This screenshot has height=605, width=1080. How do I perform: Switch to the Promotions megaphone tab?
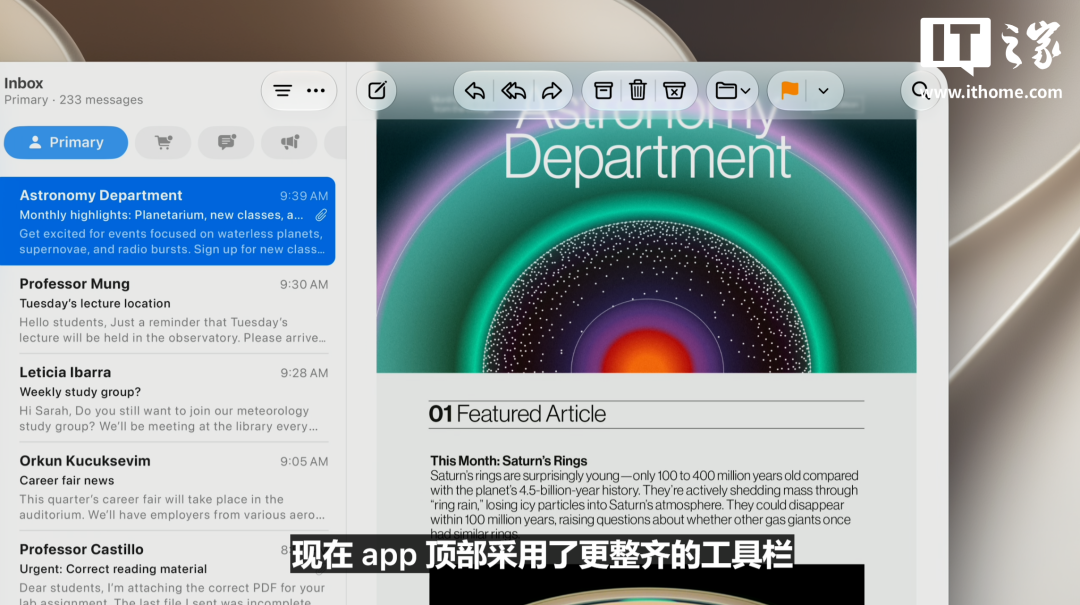click(x=289, y=143)
